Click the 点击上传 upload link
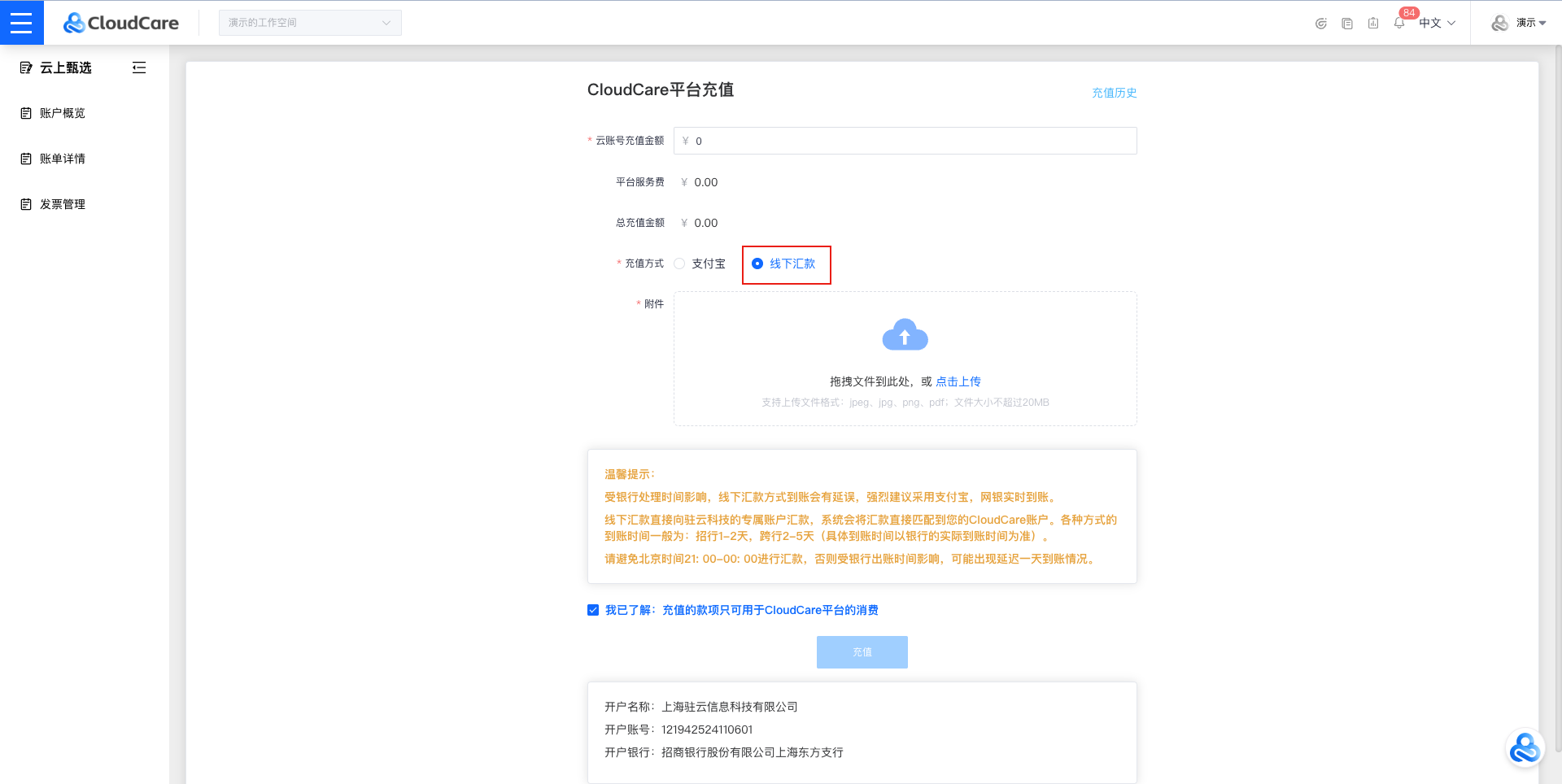The width and height of the screenshot is (1562, 784). [x=958, y=381]
